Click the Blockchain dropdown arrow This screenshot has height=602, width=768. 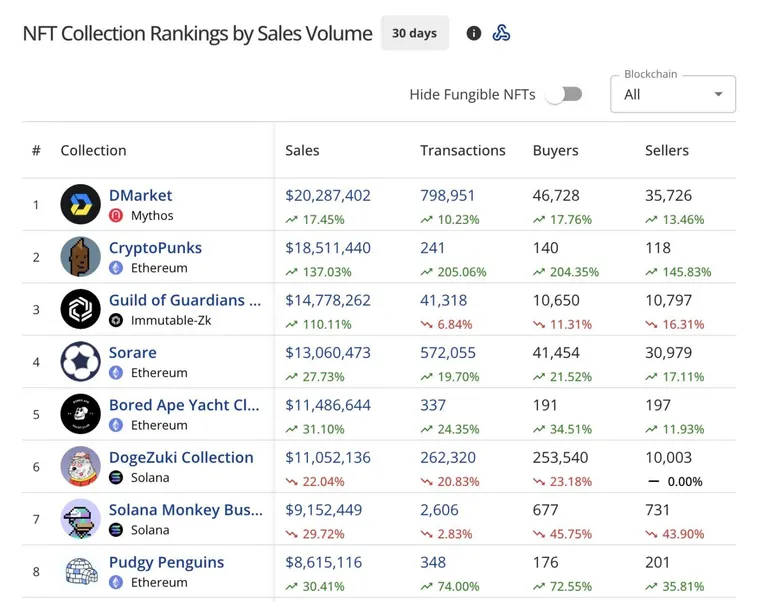(x=718, y=94)
